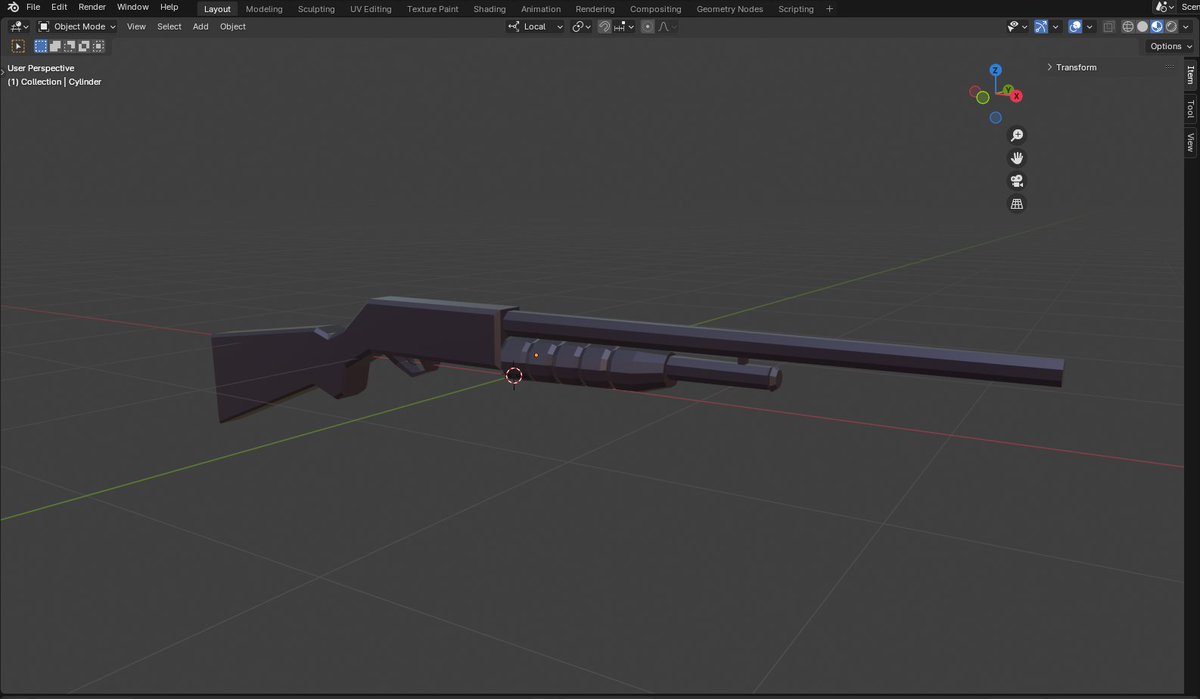Open the pivot point dropdown
Image resolution: width=1200 pixels, height=699 pixels.
pyautogui.click(x=582, y=27)
